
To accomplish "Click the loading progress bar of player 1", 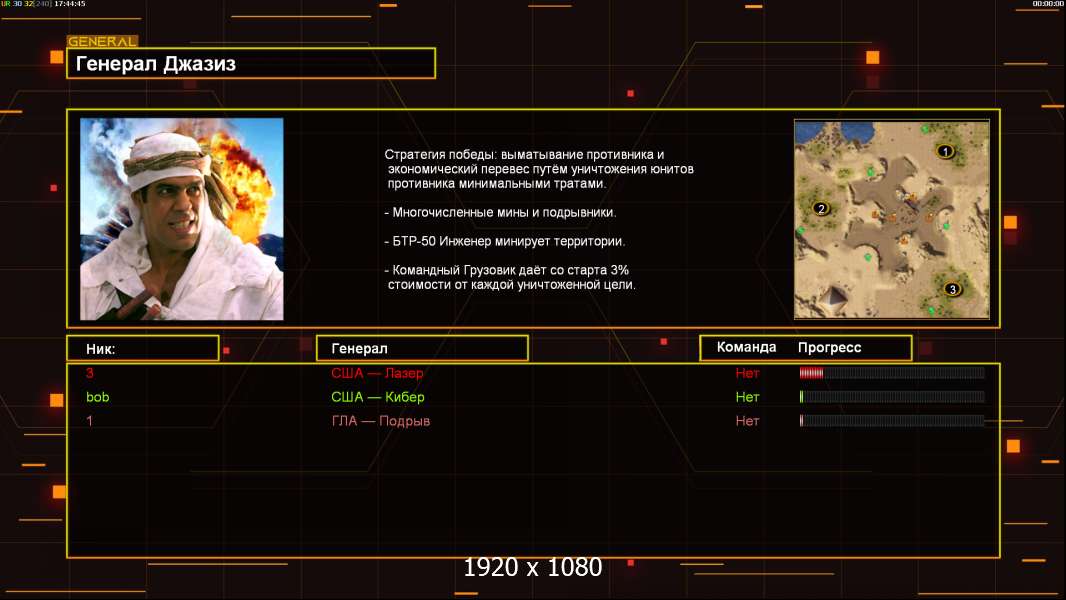I will 892,421.
